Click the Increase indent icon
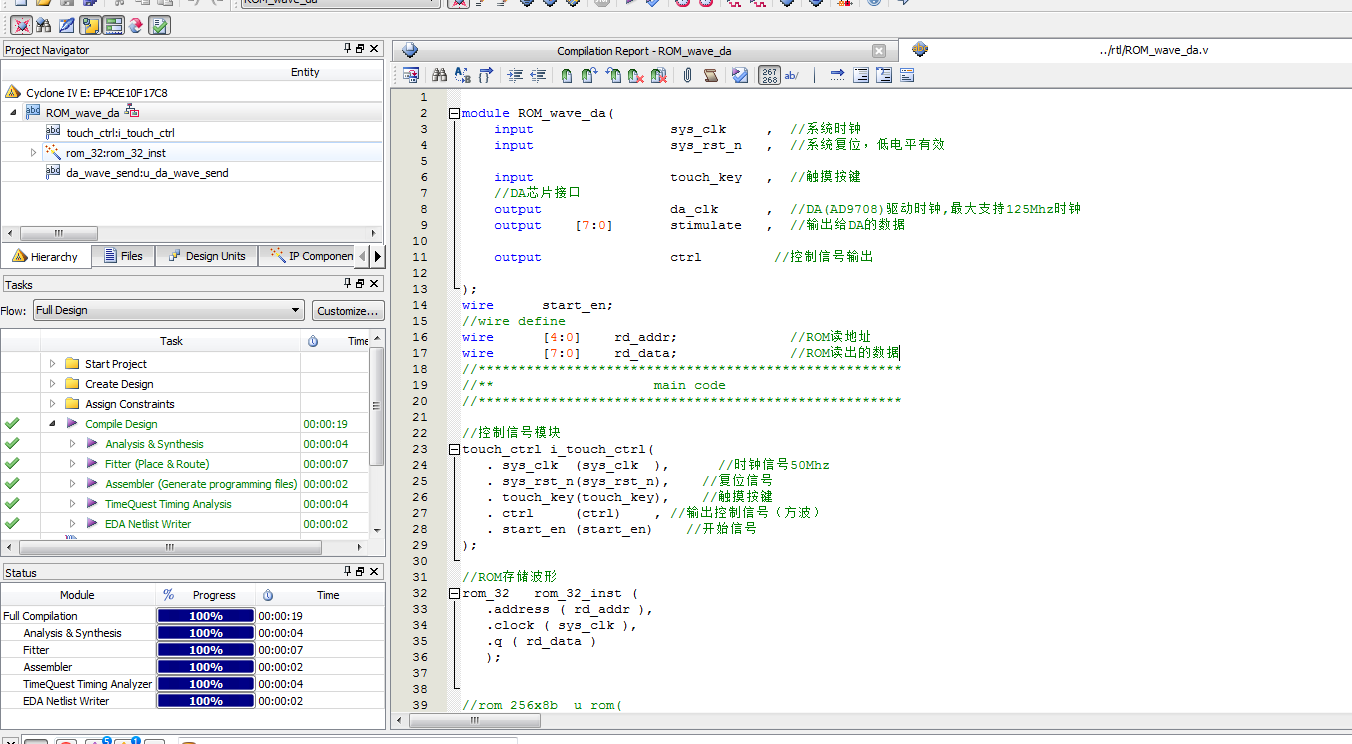Image resolution: width=1352 pixels, height=744 pixels. (515, 75)
